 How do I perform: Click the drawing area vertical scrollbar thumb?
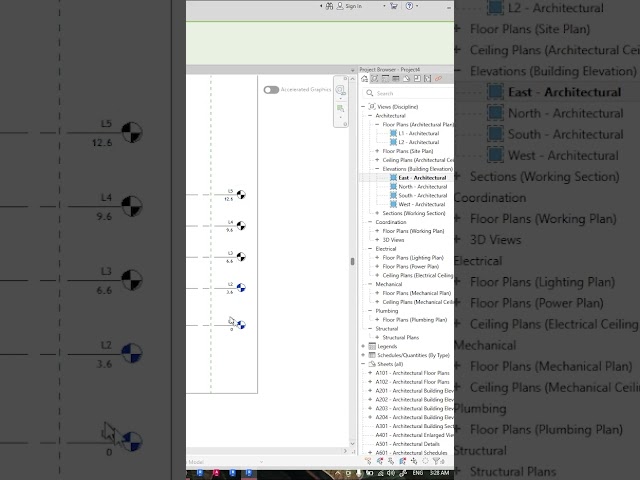tap(353, 261)
